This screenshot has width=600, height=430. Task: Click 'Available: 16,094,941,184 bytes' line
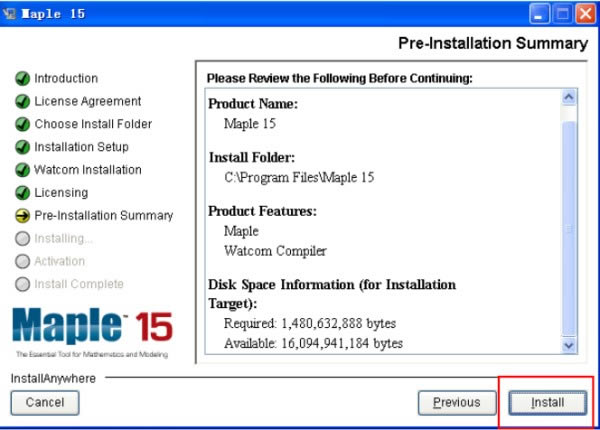pyautogui.click(x=313, y=344)
